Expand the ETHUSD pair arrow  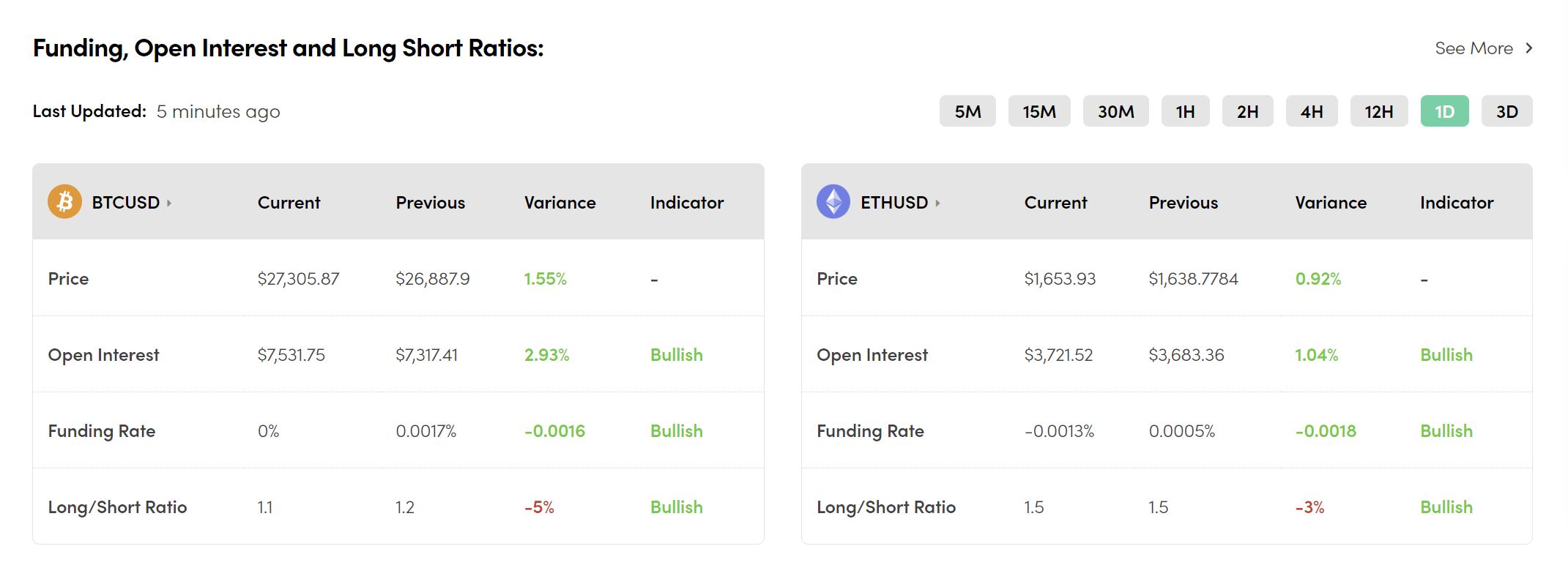click(937, 203)
